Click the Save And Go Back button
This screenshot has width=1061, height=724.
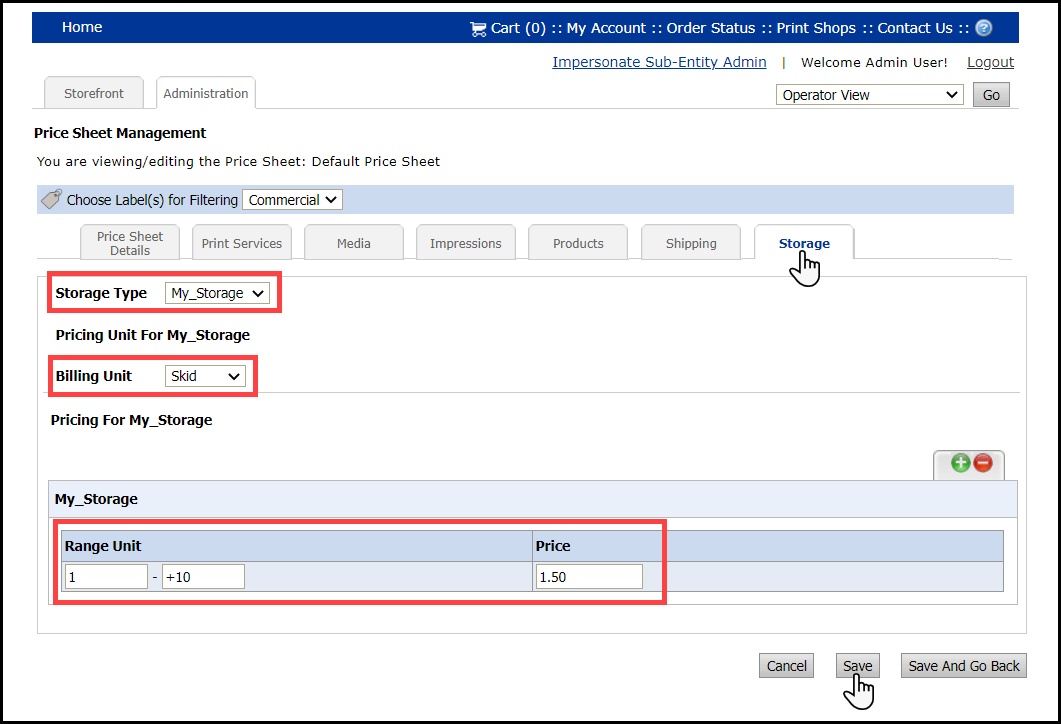coord(963,666)
